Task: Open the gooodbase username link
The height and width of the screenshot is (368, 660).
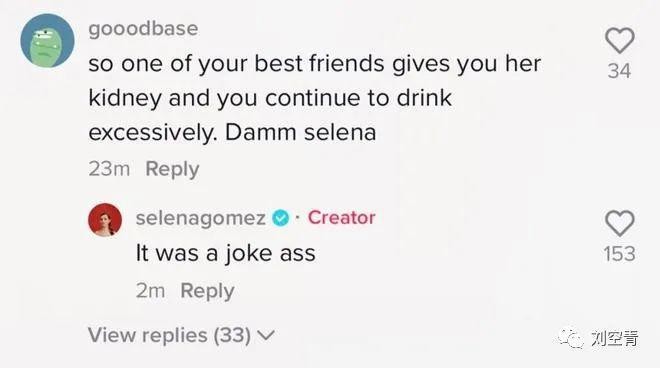Action: (143, 29)
